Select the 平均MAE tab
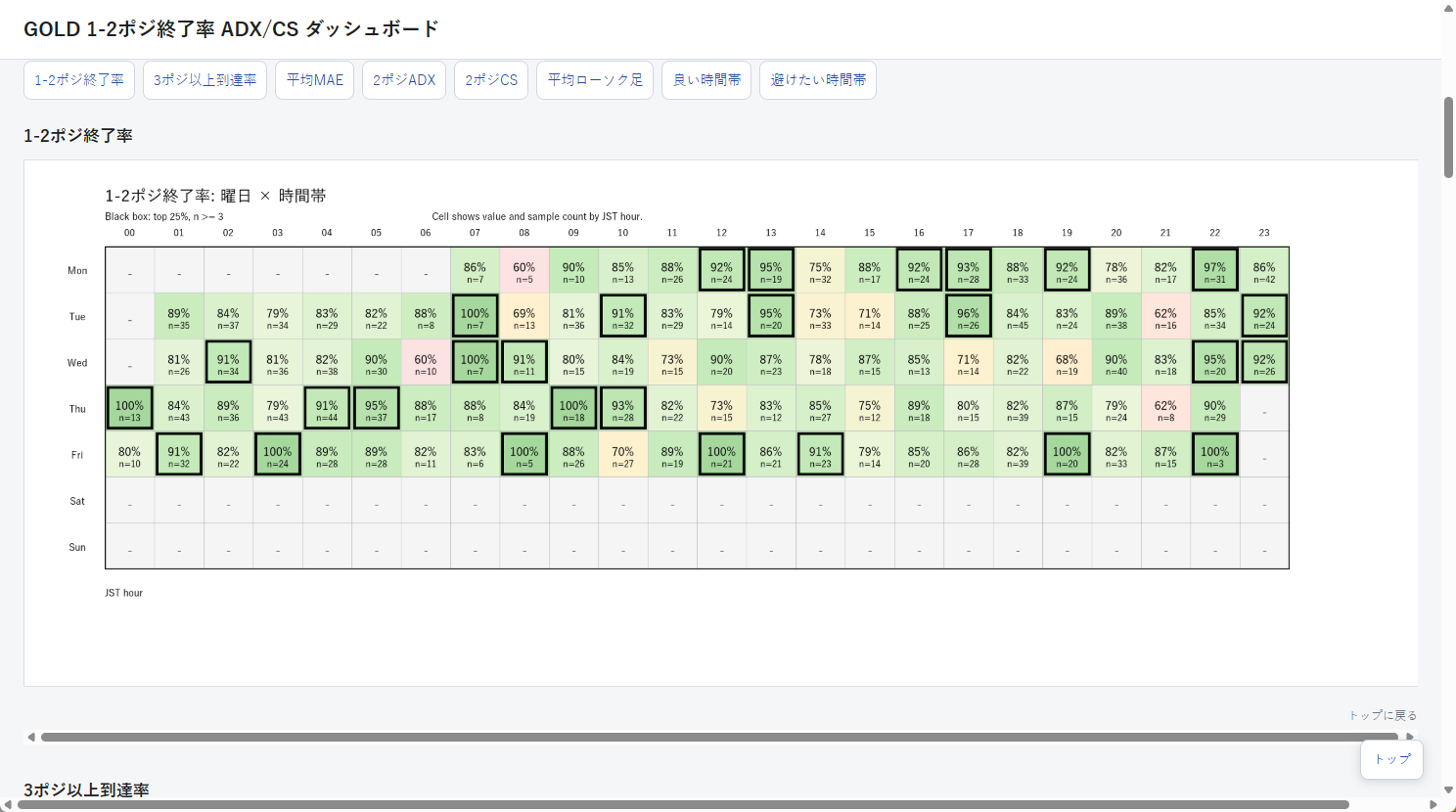Viewport: 1456px width, 812px height. coord(315,80)
